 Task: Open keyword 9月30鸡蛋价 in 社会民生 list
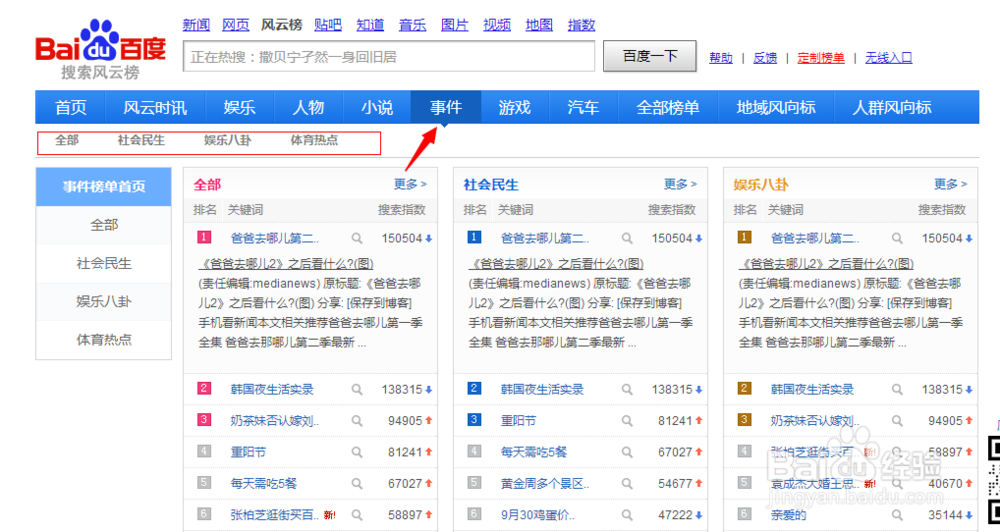tap(538, 515)
